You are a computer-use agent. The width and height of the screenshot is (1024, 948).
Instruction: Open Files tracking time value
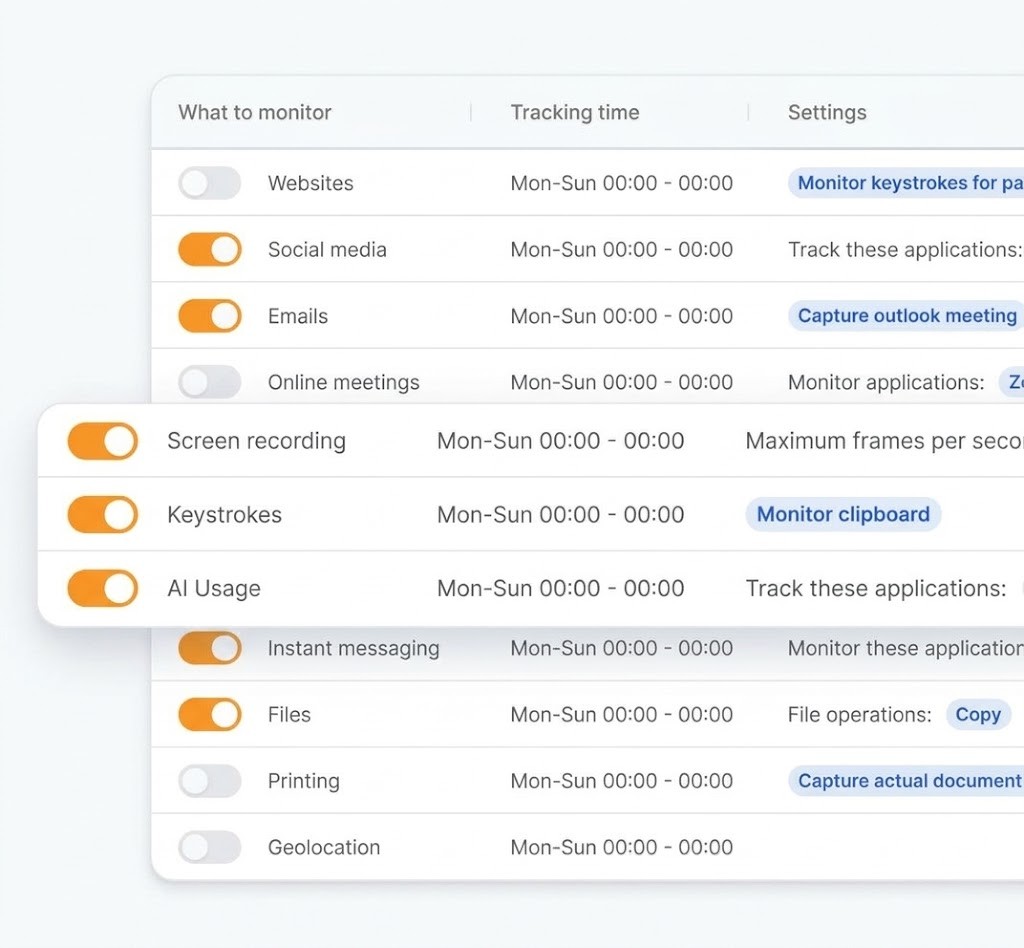(622, 714)
